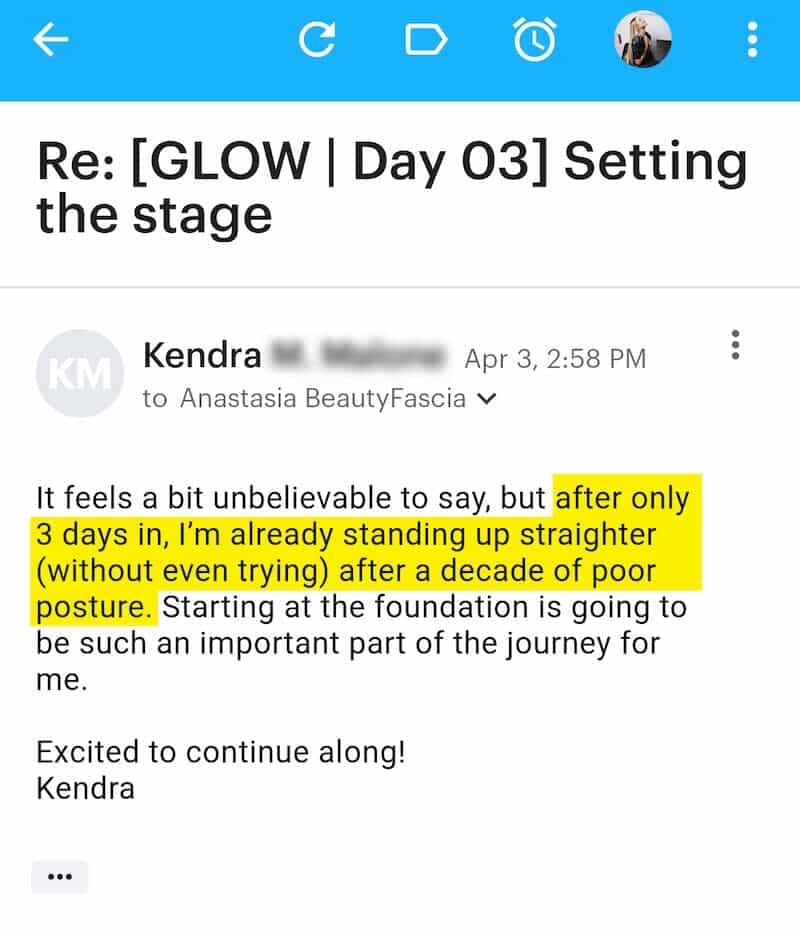
Task: Open the profile photo avatar
Action: point(642,40)
